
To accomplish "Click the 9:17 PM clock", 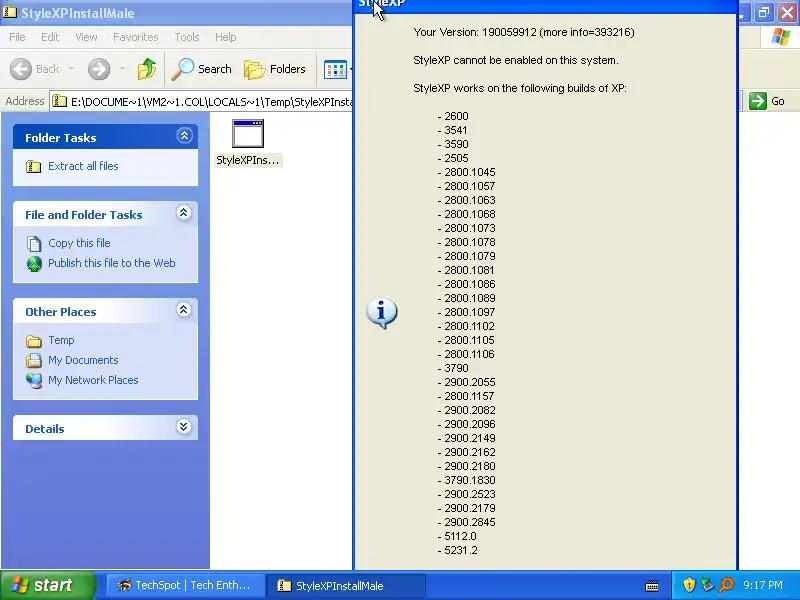I will 763,585.
